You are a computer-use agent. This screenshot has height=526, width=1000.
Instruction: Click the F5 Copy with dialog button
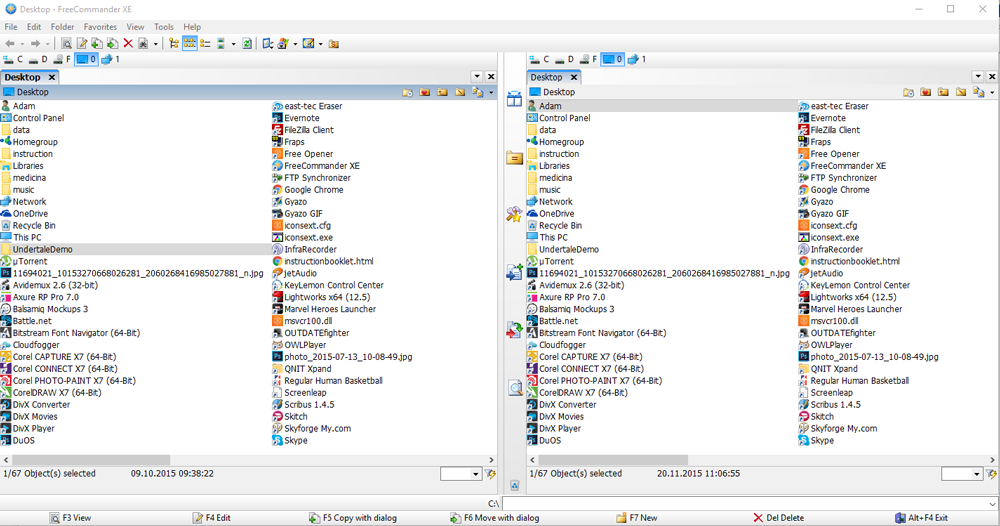coord(353,518)
